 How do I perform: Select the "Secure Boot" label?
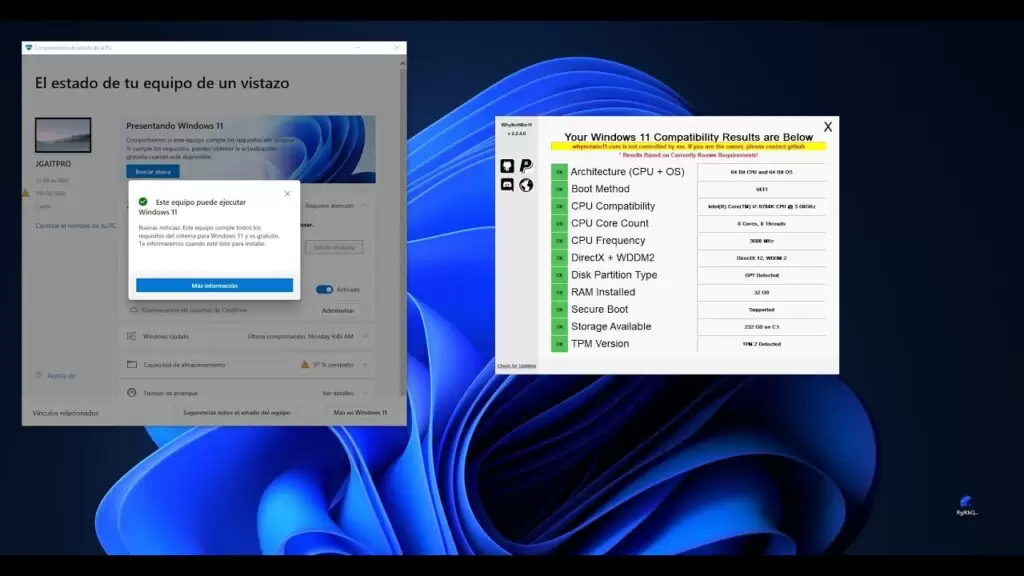coord(600,310)
